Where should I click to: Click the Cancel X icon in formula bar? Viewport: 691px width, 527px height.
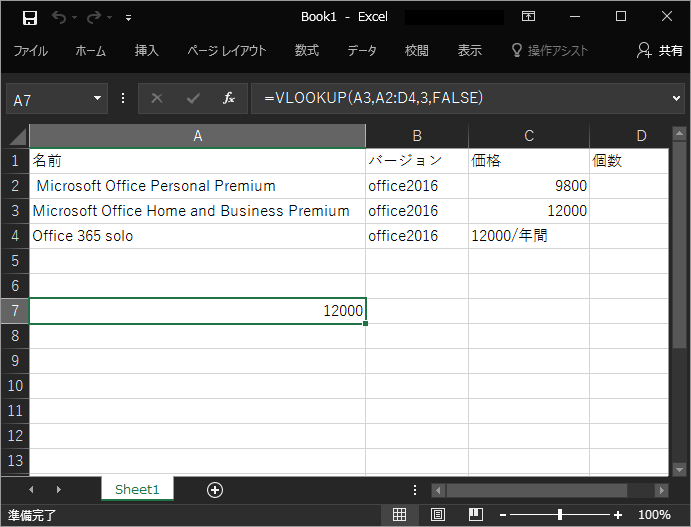point(156,98)
